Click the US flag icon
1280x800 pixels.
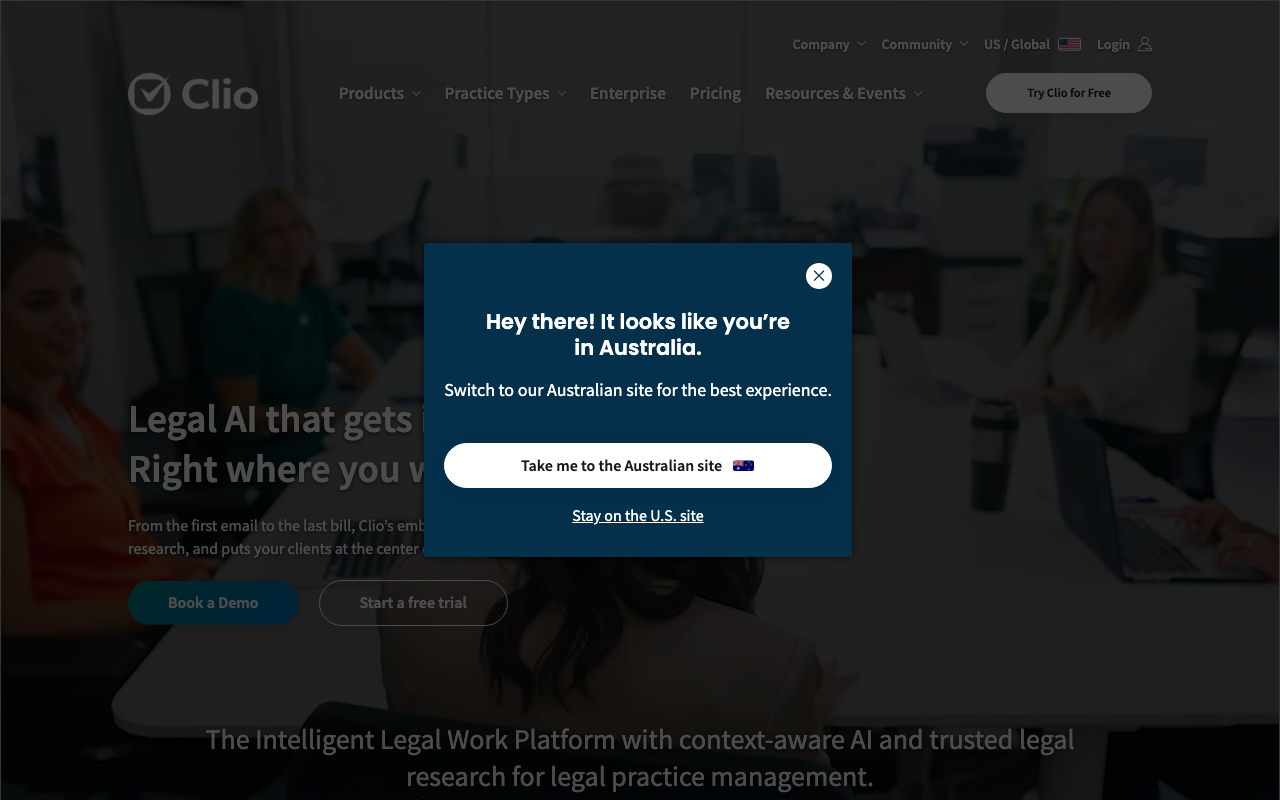[x=1069, y=44]
